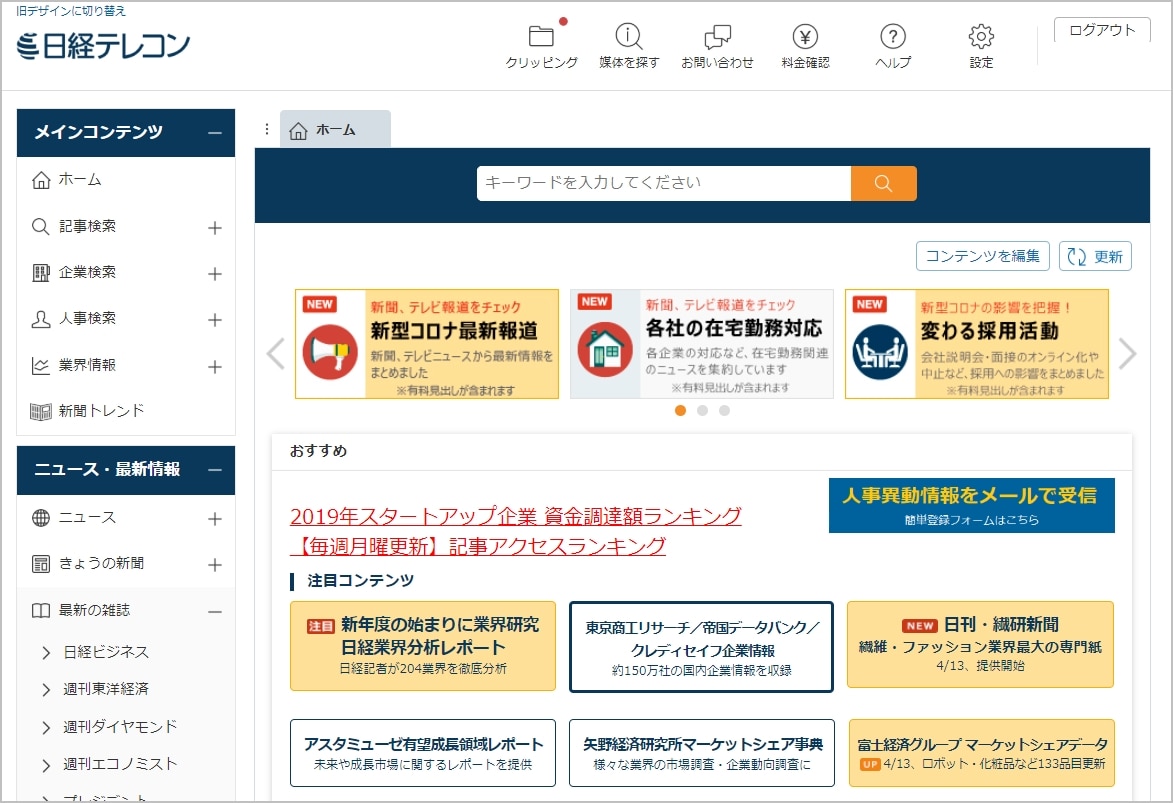Image resolution: width=1173 pixels, height=803 pixels.
Task: Open 【毎週月曜更新】記事アクセスランキング link
Action: (477, 546)
